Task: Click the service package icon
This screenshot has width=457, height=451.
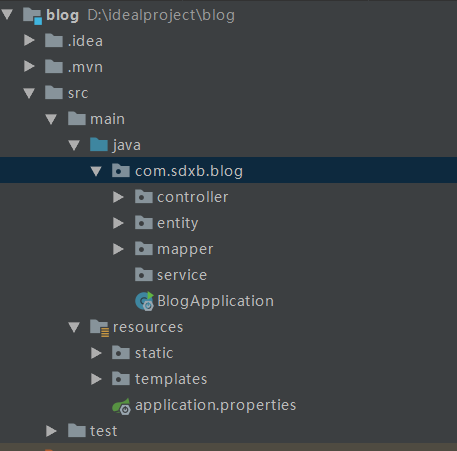Action: [144, 275]
